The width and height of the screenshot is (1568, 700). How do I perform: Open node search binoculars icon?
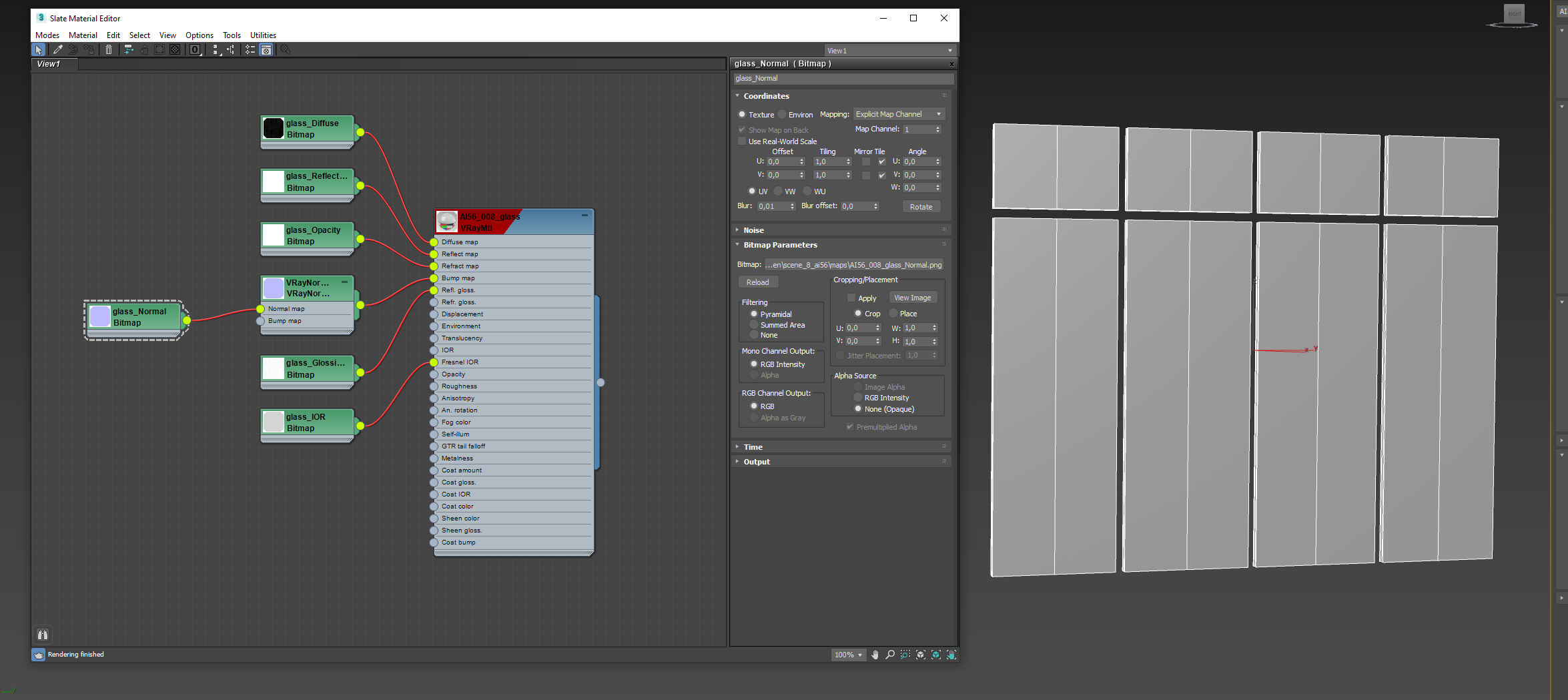pyautogui.click(x=43, y=635)
